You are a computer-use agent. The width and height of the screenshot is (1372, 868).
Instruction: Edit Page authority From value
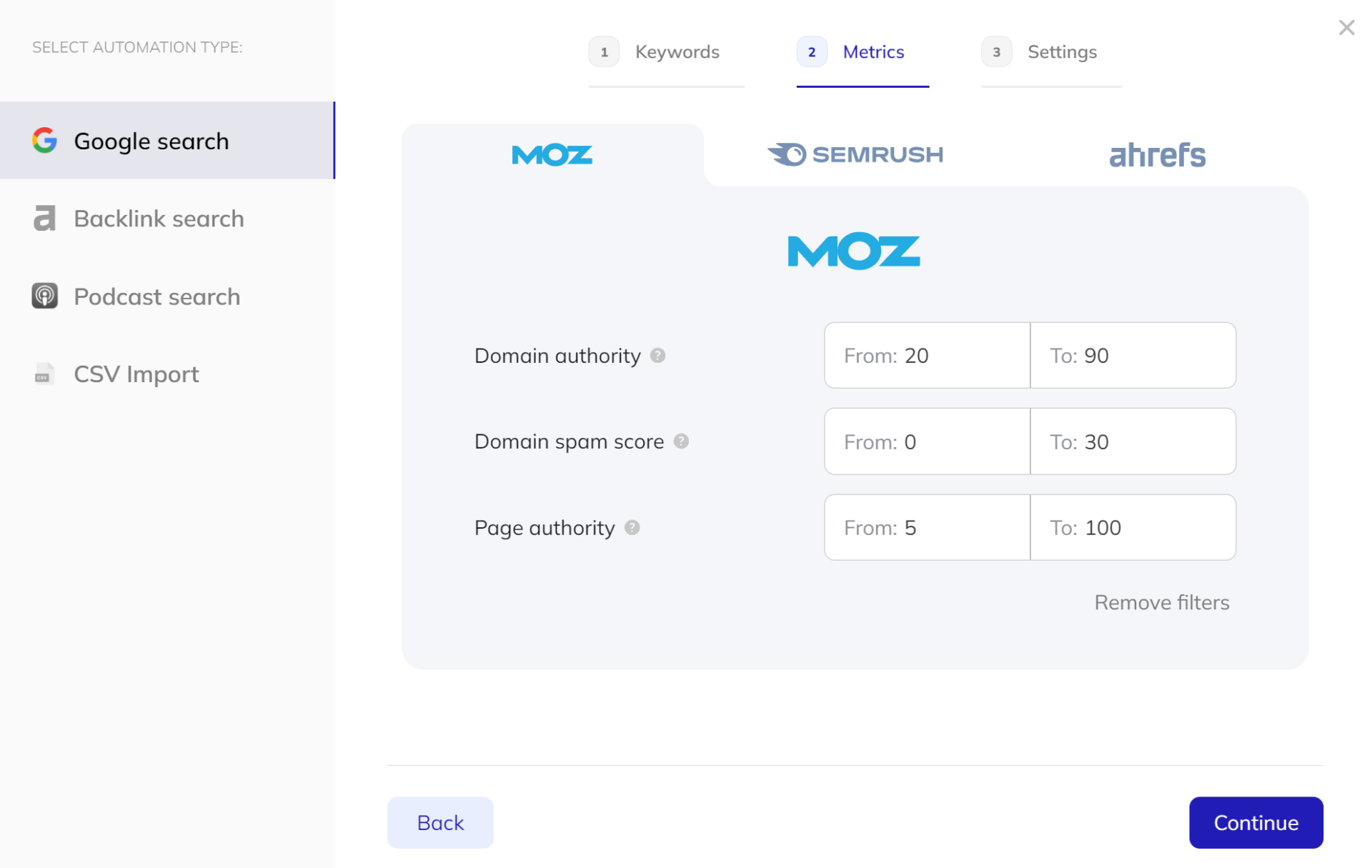tap(927, 528)
